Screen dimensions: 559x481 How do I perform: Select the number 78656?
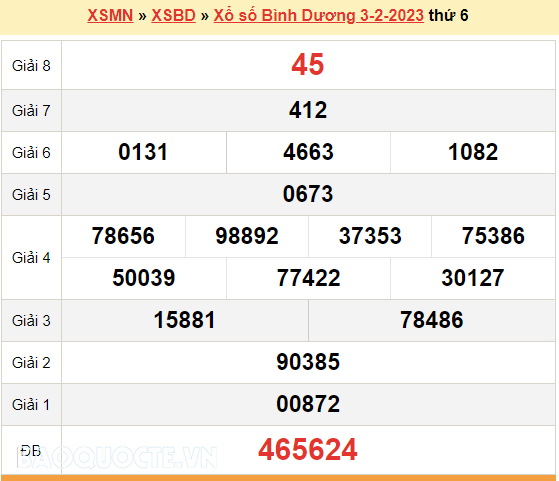123,236
